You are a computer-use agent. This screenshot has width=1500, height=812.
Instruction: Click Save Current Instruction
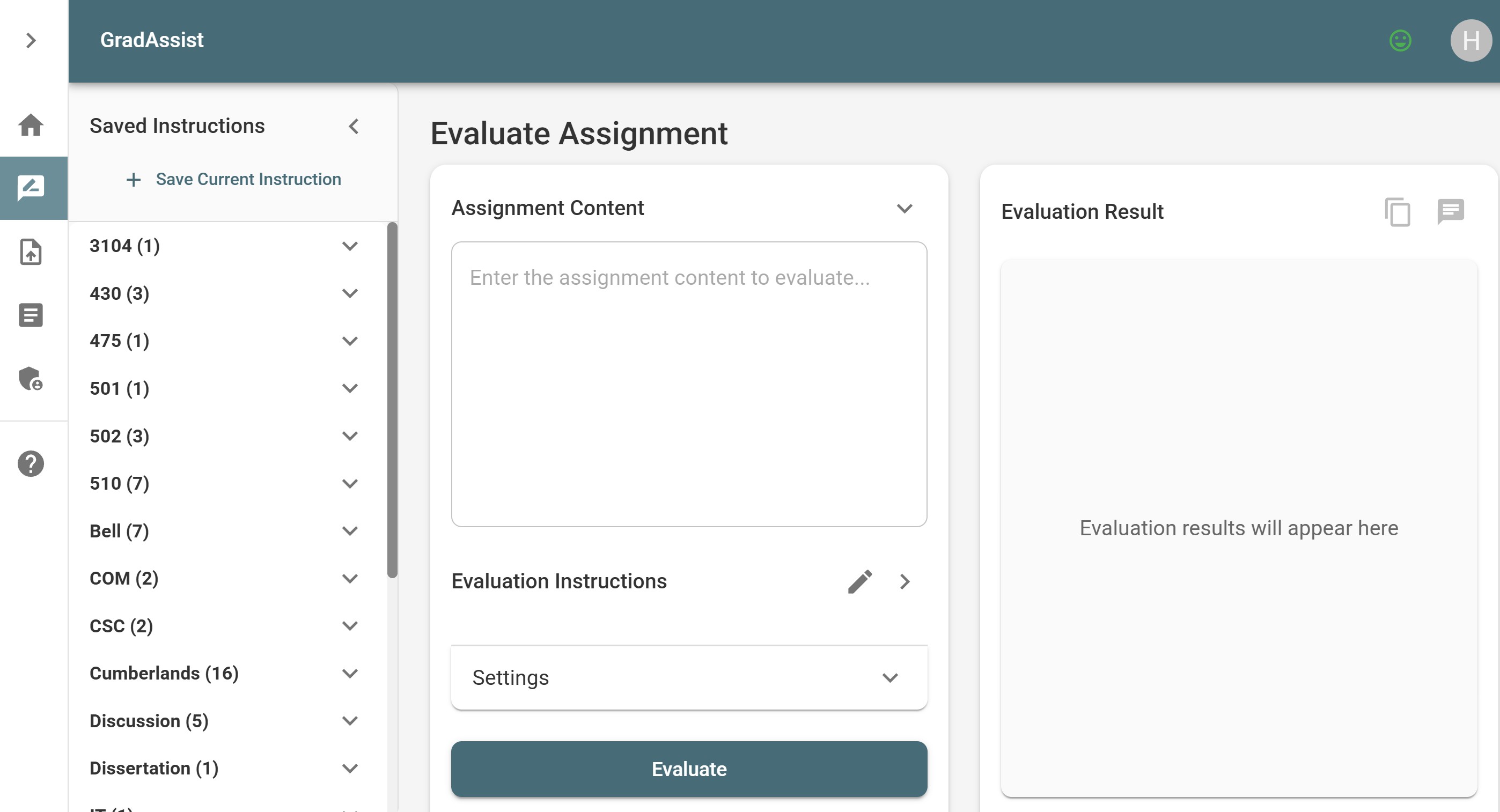234,179
